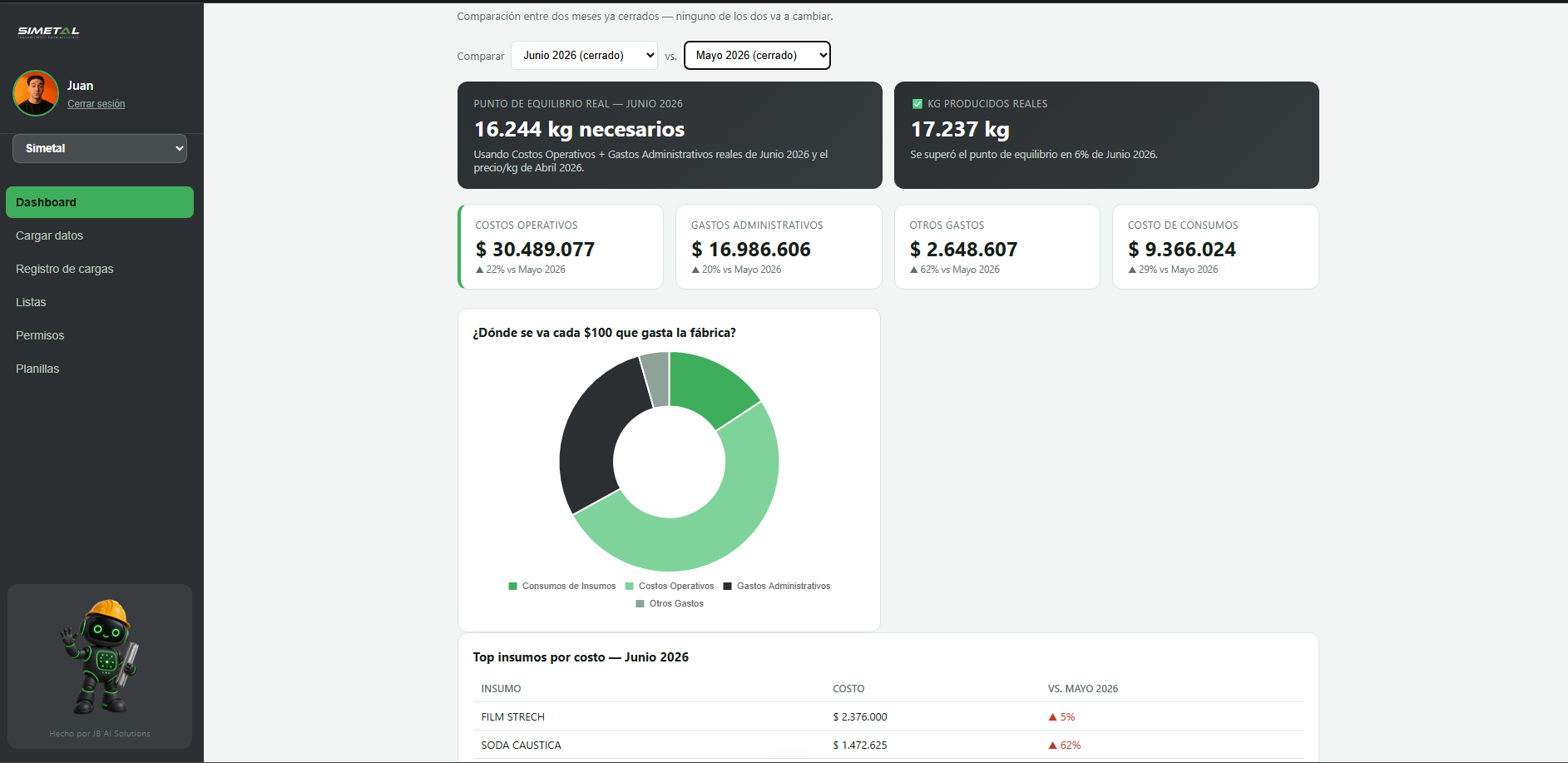Screen dimensions: 1568x763
Task: Select the Costos Operativos card
Action: (x=561, y=246)
